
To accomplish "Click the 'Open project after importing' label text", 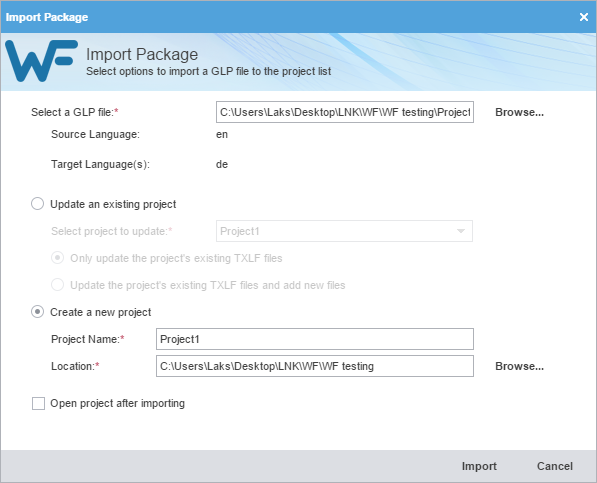I will pyautogui.click(x=118, y=403).
